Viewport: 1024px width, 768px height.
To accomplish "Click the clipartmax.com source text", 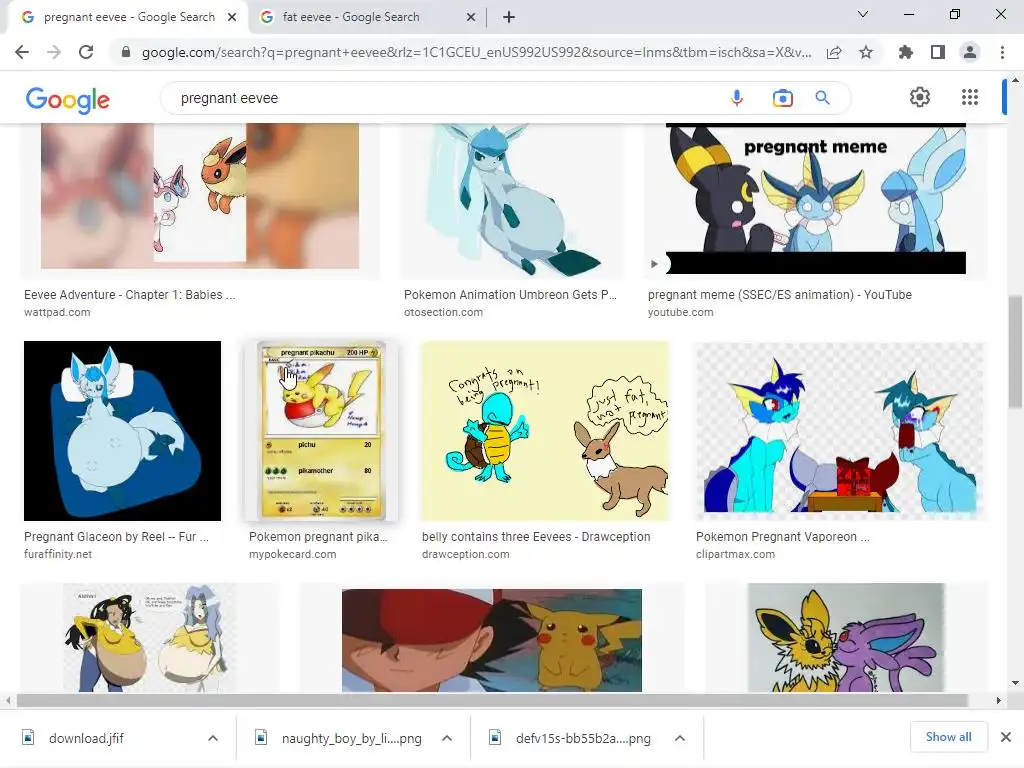I will [x=735, y=554].
